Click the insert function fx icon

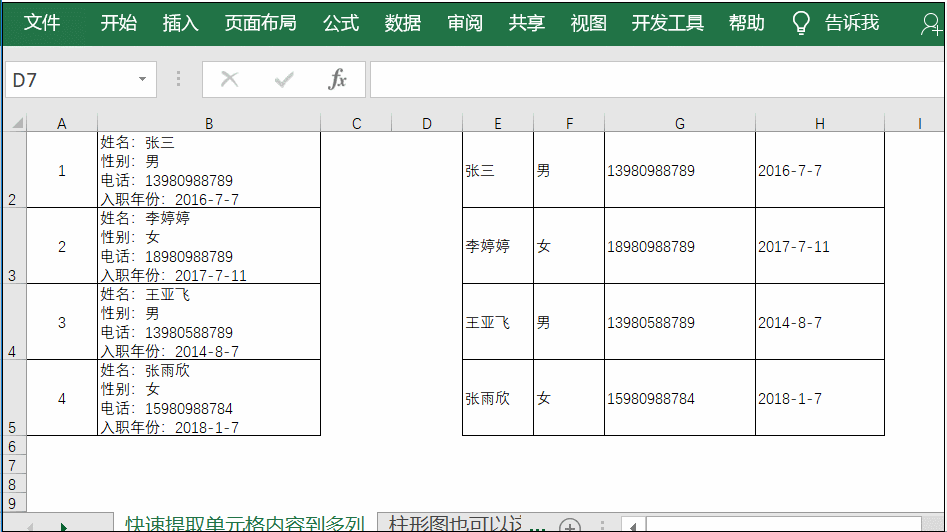(337, 79)
